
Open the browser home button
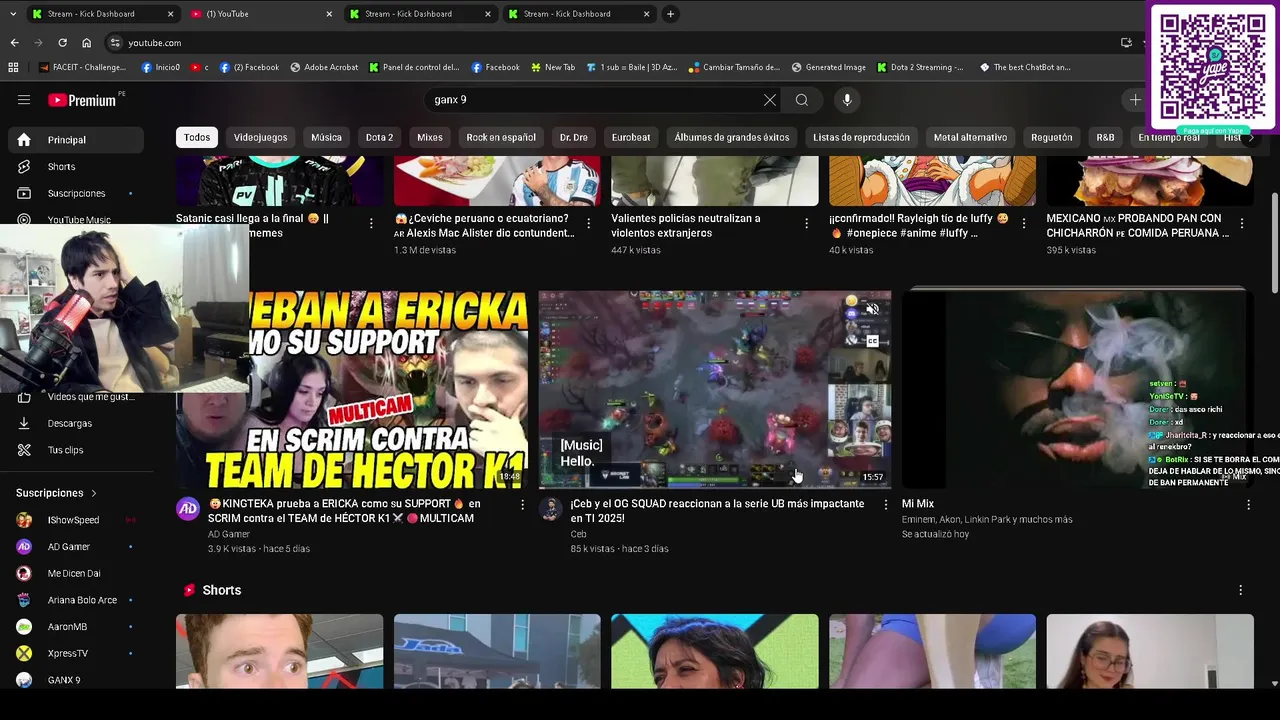tap(86, 43)
